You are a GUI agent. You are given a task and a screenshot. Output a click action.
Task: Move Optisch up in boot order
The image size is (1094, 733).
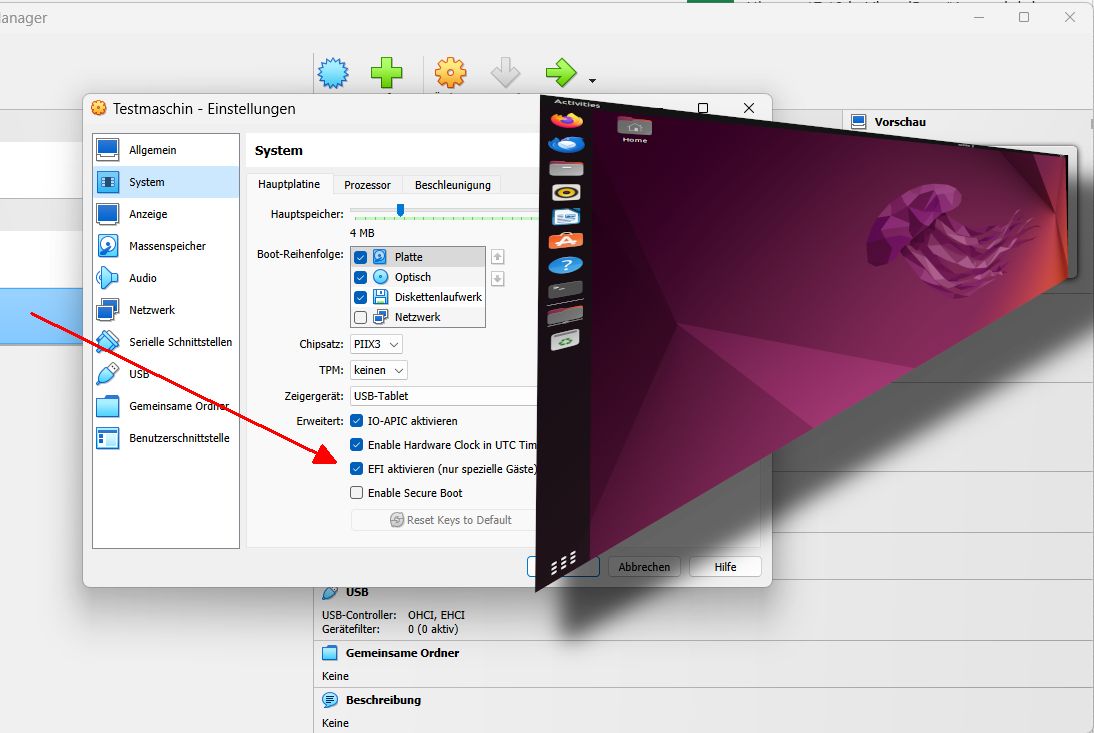[496, 256]
